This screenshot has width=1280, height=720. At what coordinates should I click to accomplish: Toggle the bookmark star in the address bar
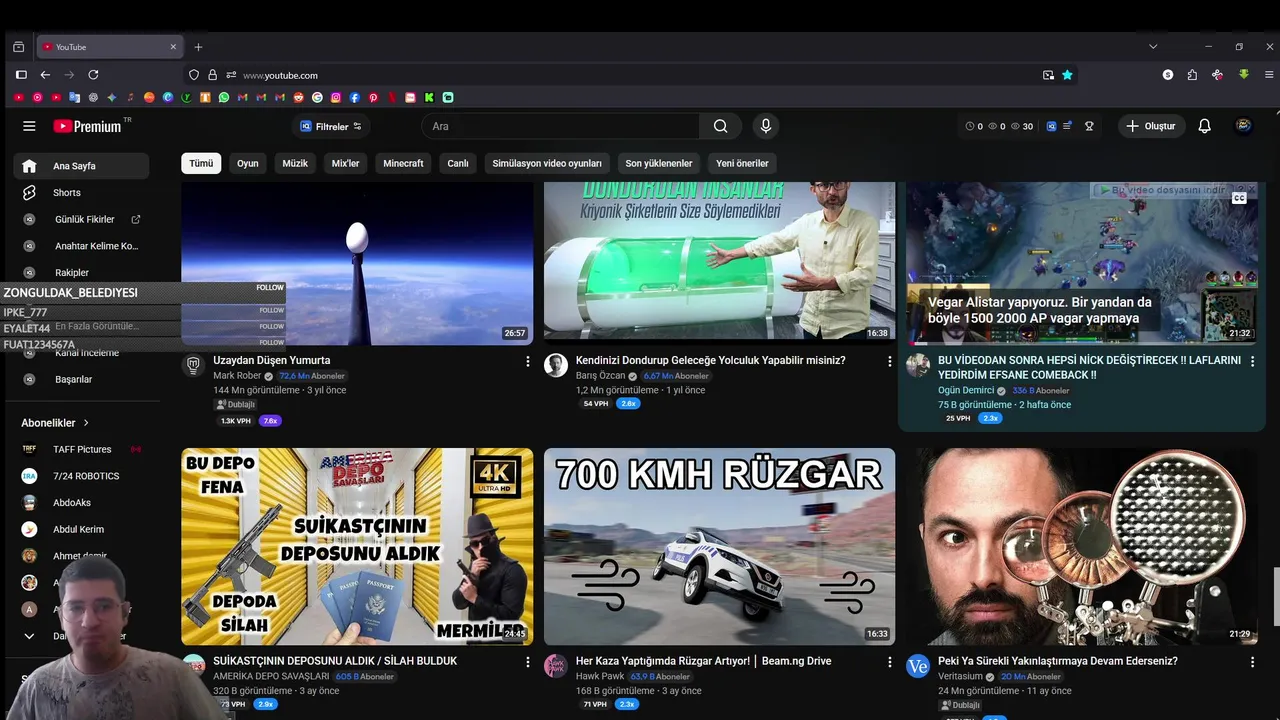coord(1067,75)
